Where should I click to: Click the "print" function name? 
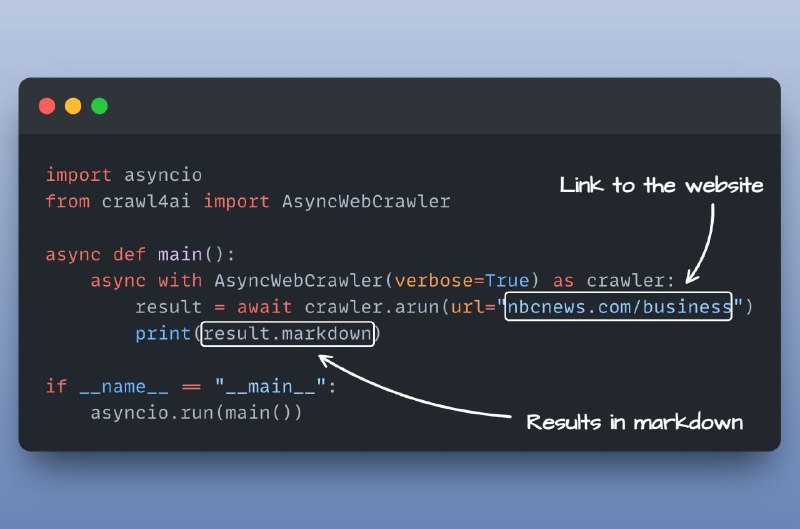(163, 334)
